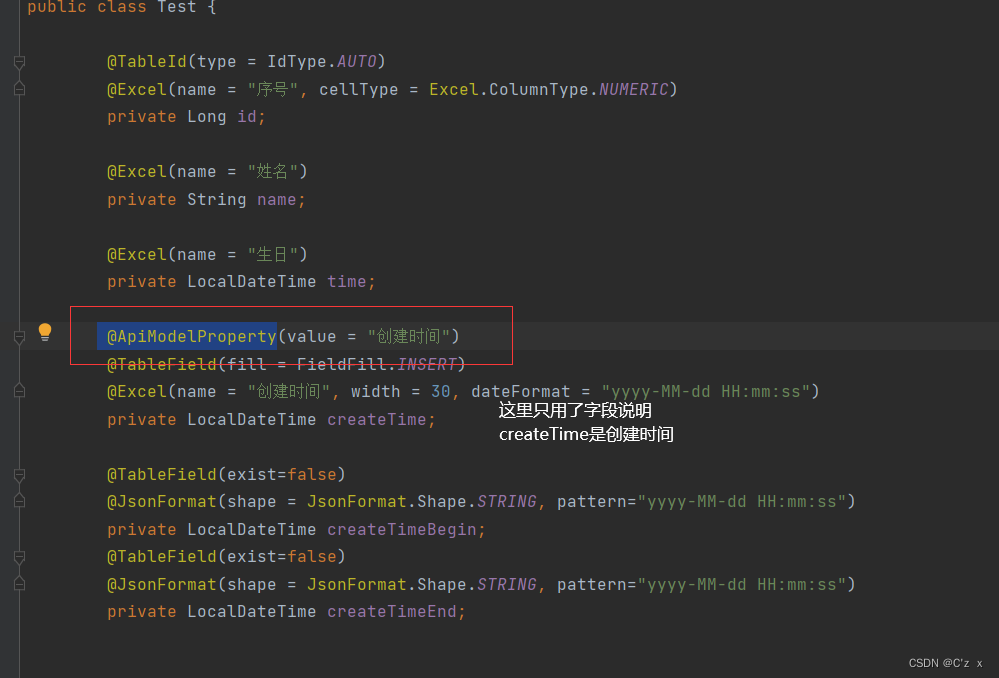
Task: Click the "生日" string literal
Action: (272, 254)
